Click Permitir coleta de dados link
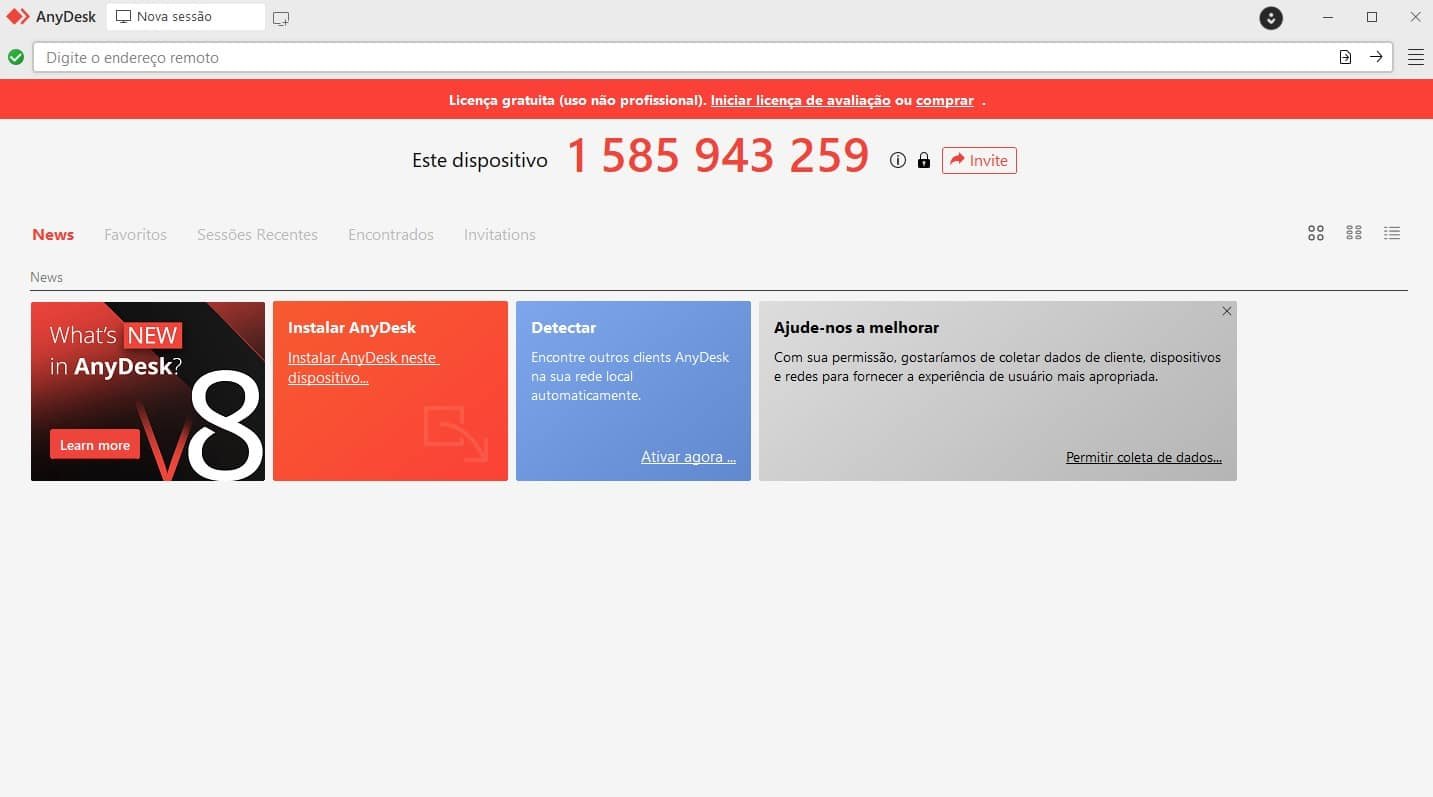Viewport: 1433px width, 797px height. click(x=1144, y=457)
